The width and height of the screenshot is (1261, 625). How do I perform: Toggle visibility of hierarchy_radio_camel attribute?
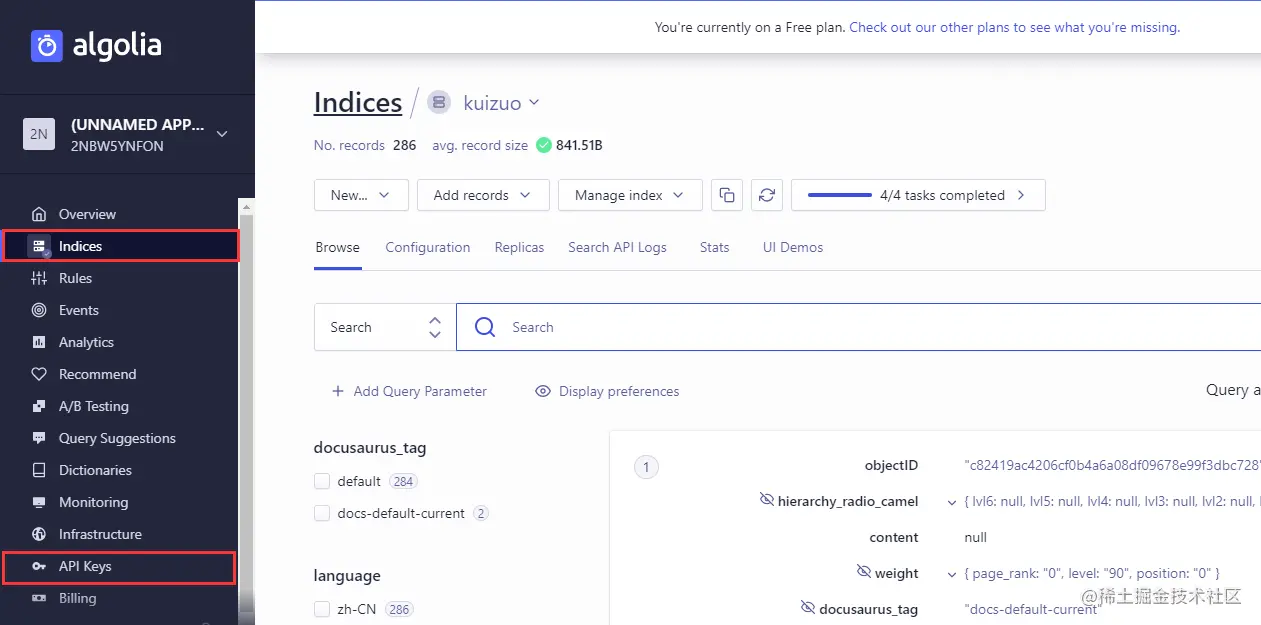click(767, 499)
